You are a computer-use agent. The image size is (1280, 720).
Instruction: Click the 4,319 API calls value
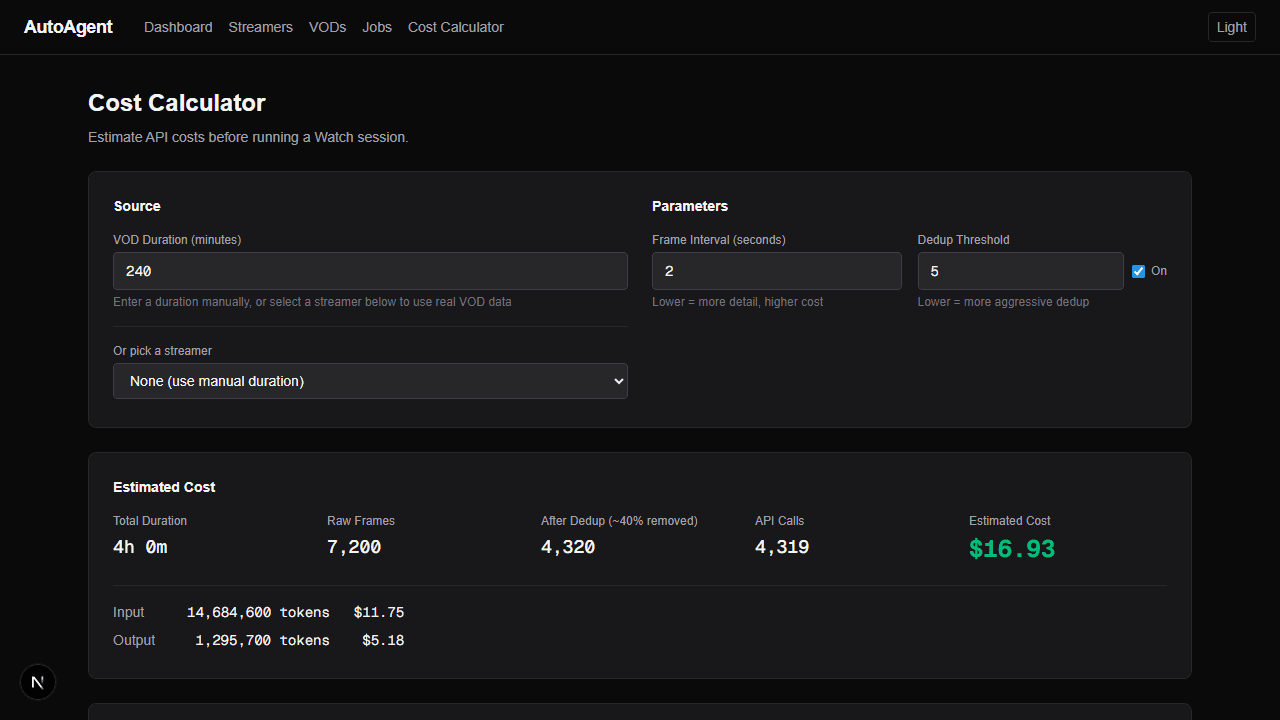pyautogui.click(x=782, y=547)
